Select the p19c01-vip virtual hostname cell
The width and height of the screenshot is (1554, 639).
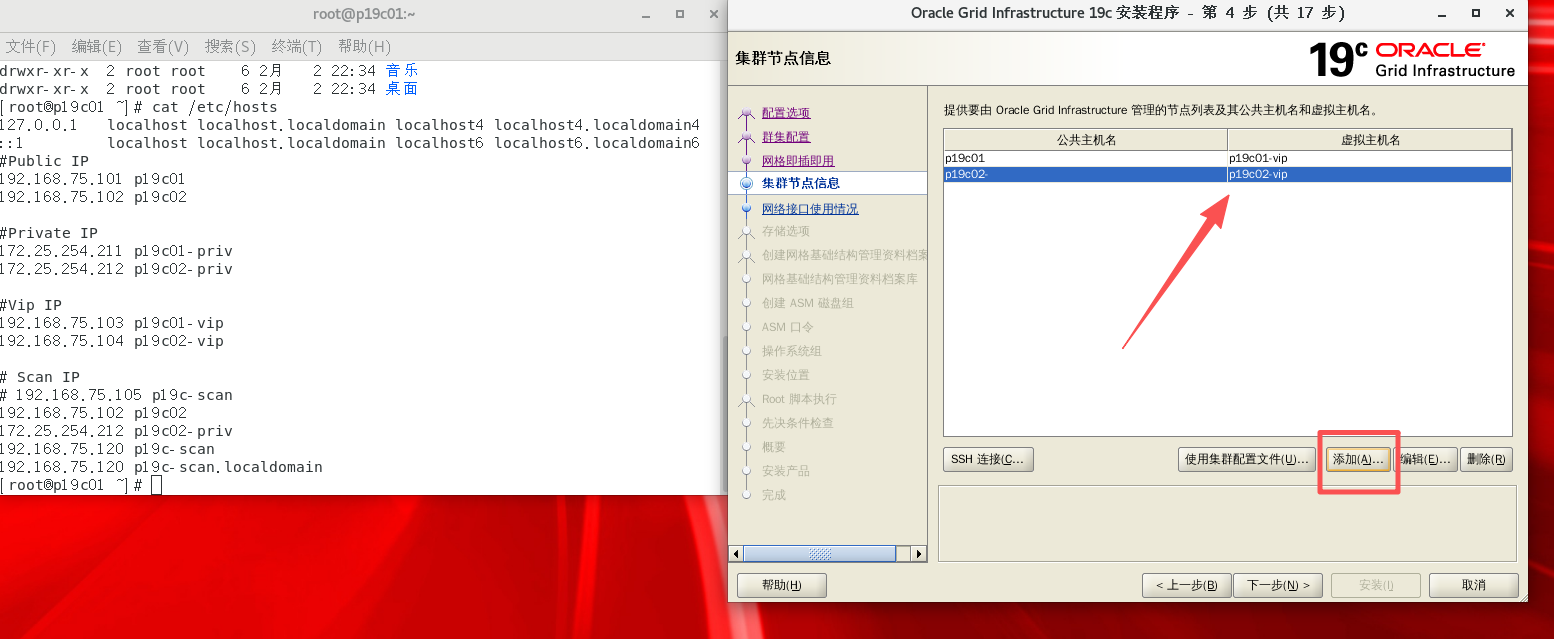[x=1369, y=158]
